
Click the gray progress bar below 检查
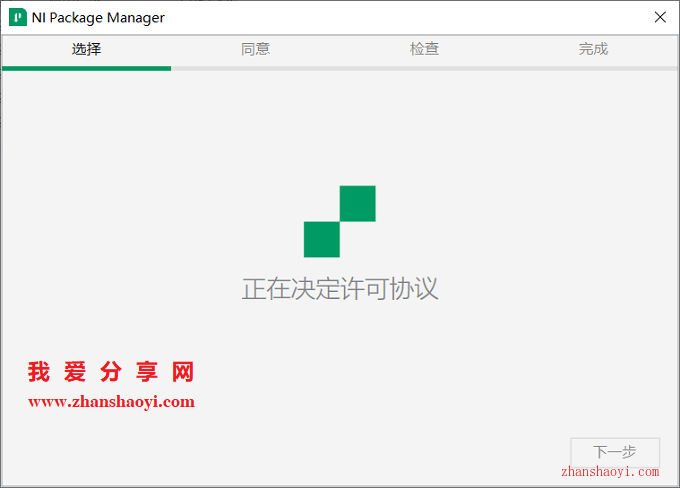point(424,68)
